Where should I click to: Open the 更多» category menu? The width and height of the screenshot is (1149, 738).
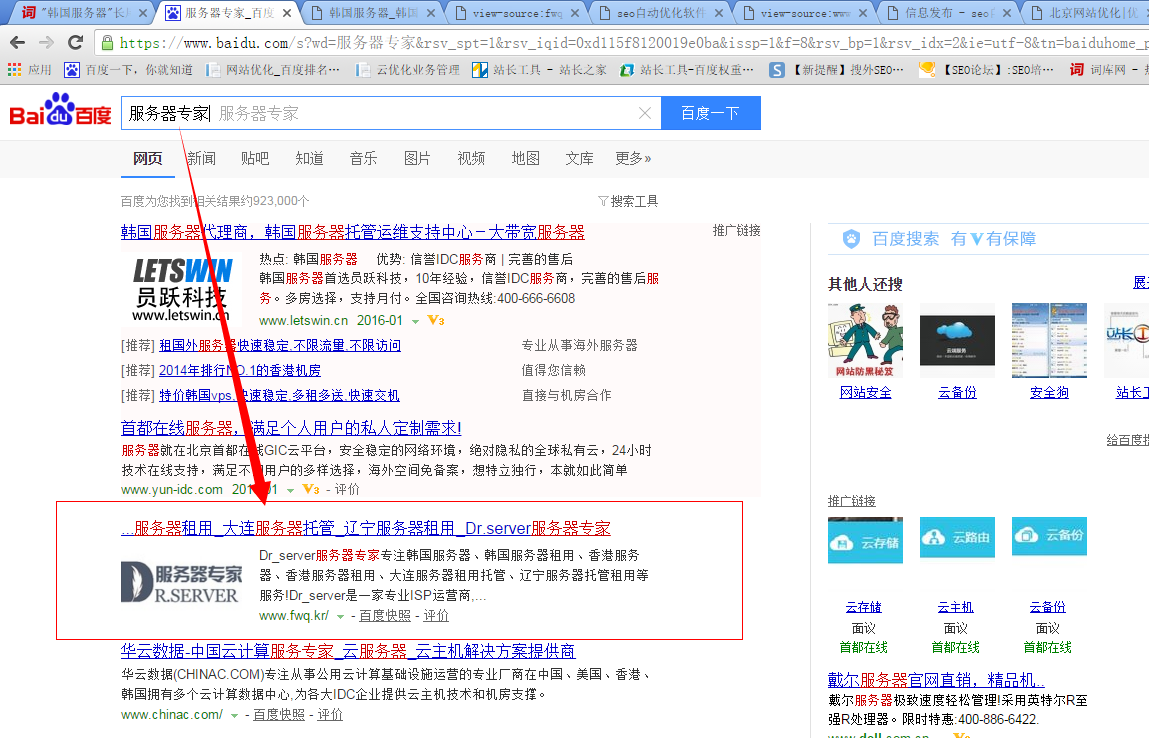633,158
